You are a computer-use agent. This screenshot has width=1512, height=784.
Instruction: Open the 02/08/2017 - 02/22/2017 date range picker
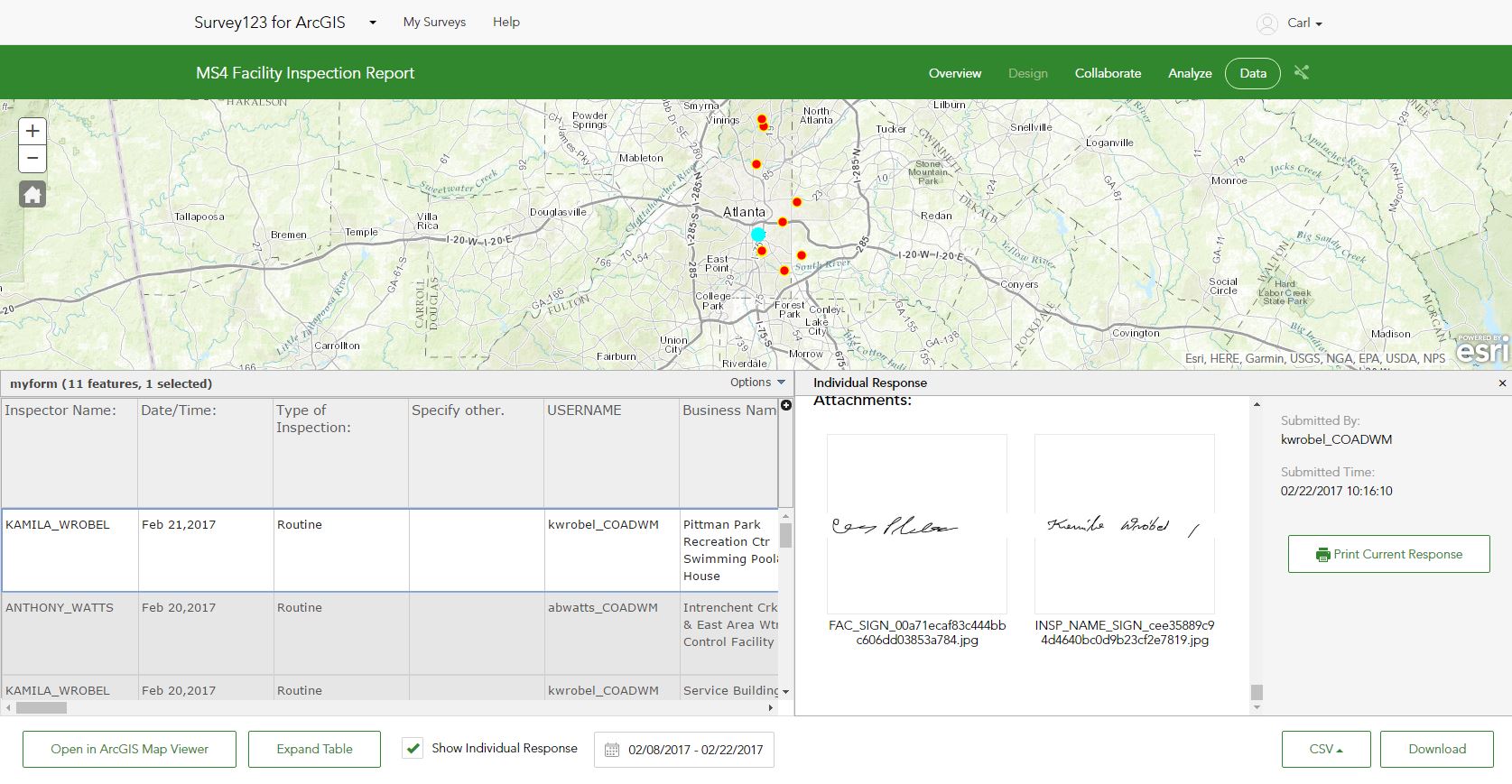point(684,750)
